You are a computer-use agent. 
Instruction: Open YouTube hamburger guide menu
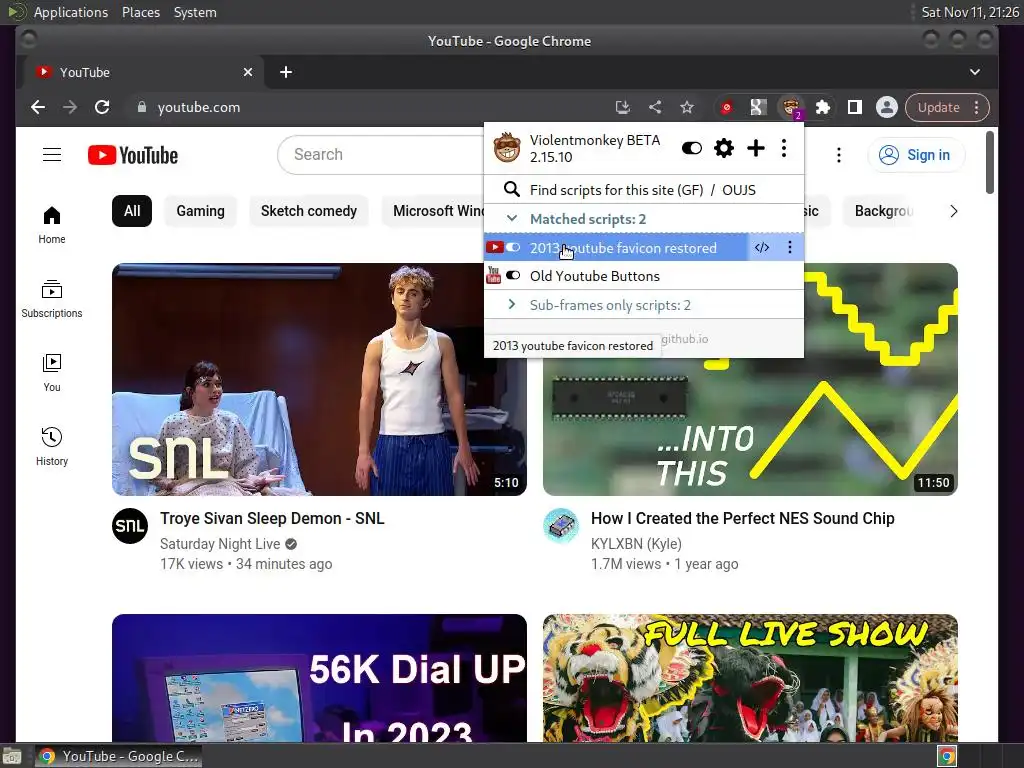click(52, 155)
